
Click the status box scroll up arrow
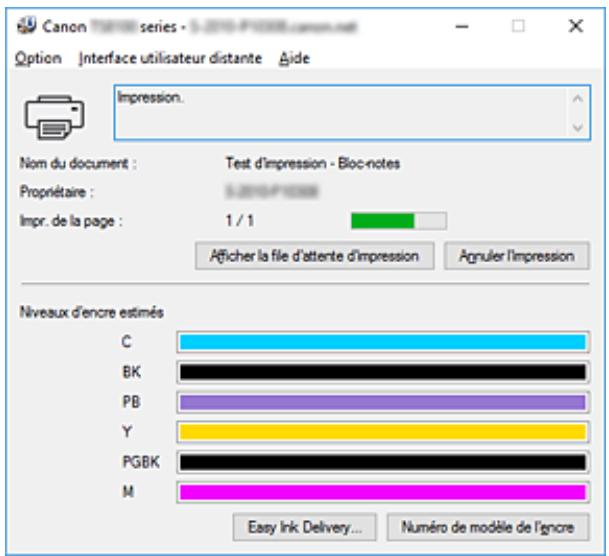[578, 99]
